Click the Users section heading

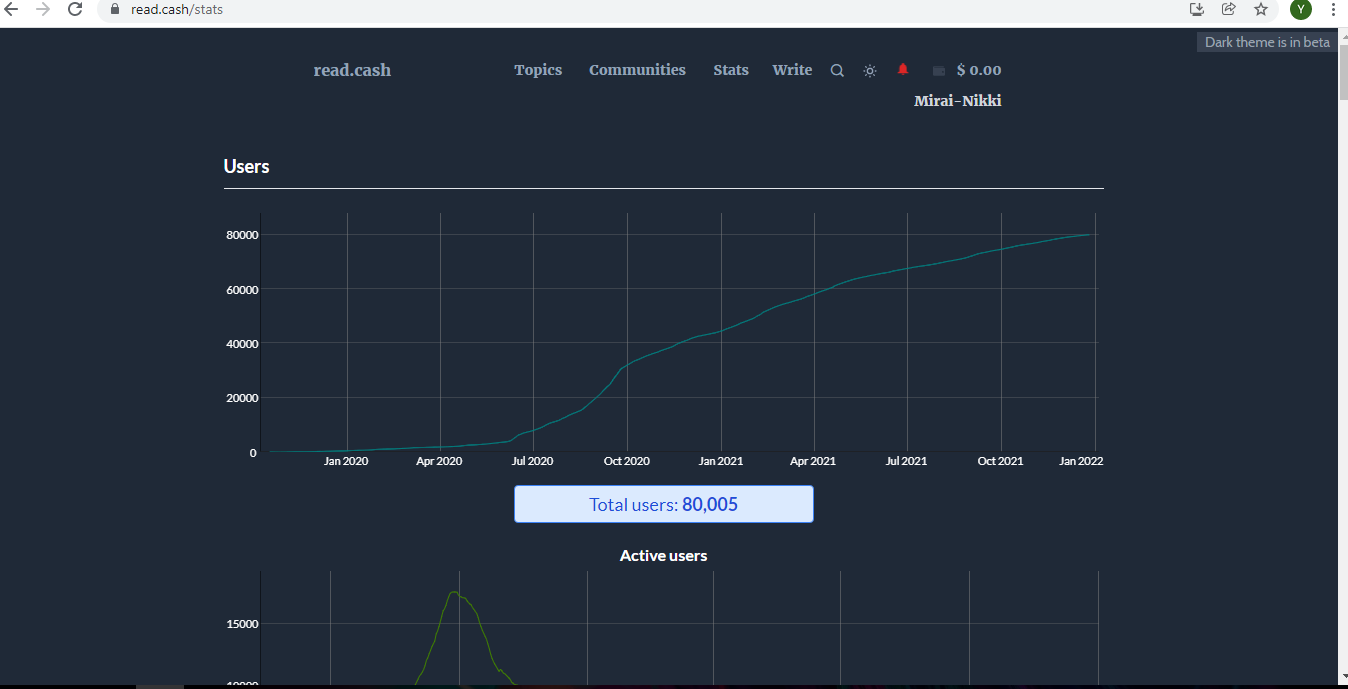point(247,166)
